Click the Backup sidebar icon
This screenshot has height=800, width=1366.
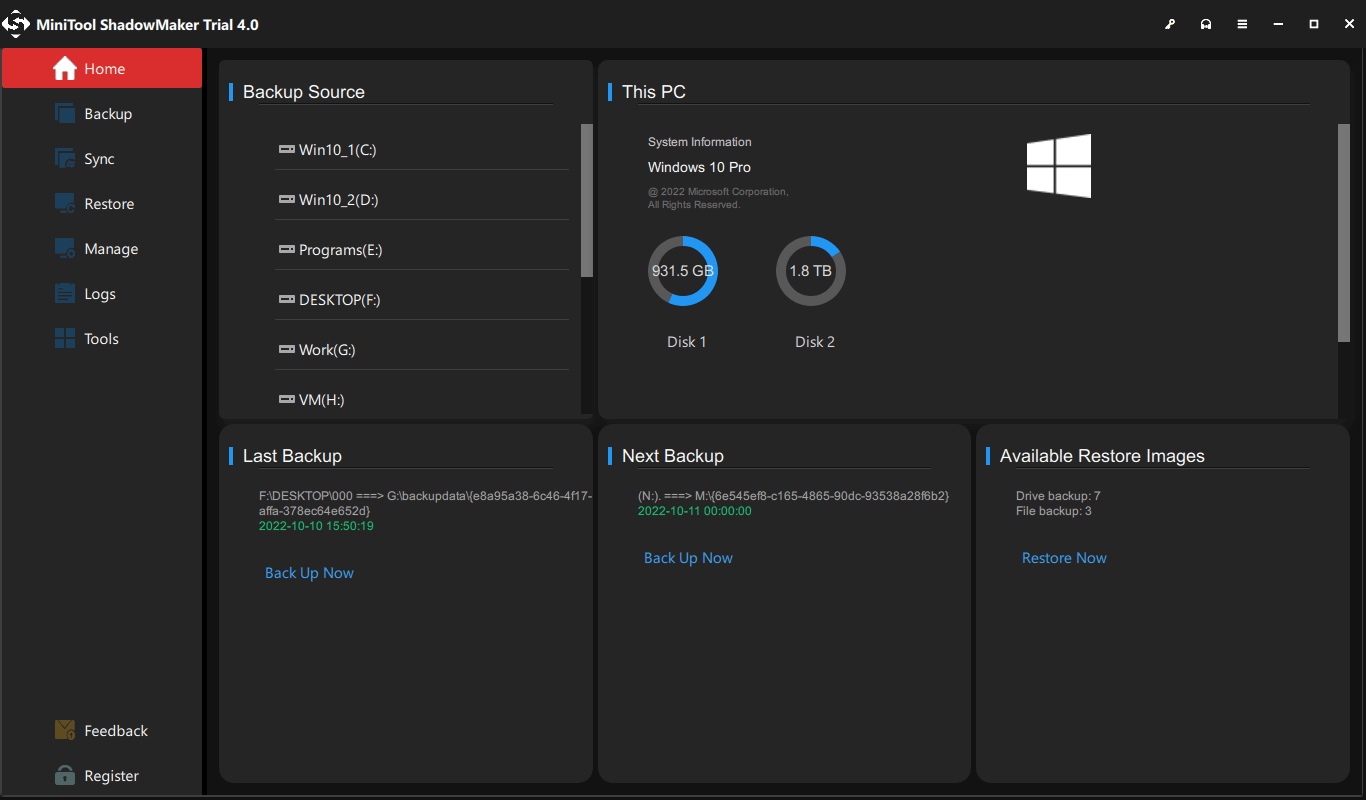click(x=66, y=114)
